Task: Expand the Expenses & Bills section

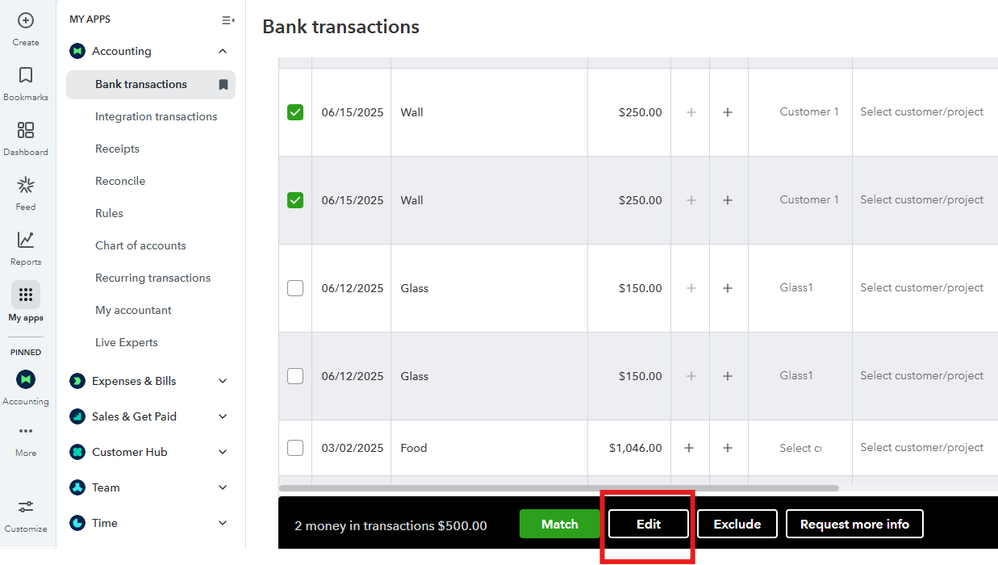Action: [222, 381]
